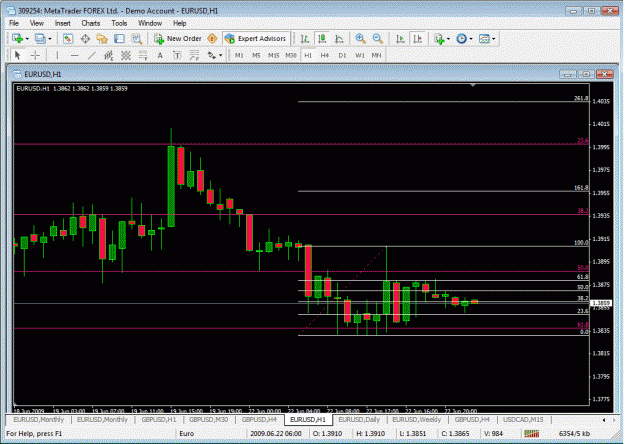Click the 1.3859 current price label
Image resolution: width=625 pixels, height=444 pixels.
pyautogui.click(x=600, y=303)
